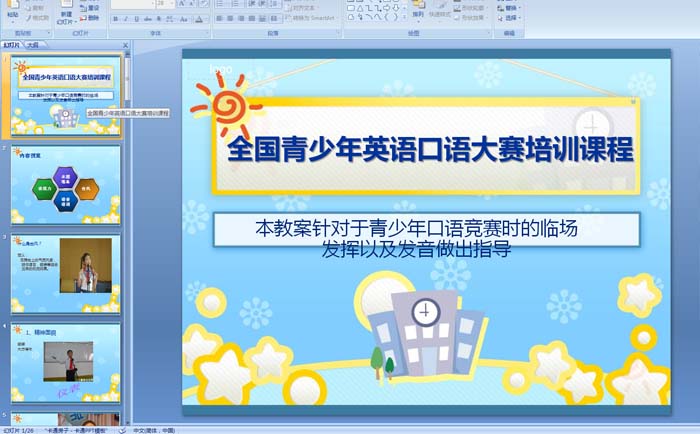The height and width of the screenshot is (434, 700).
Task: Center the text
Action: pos(230,18)
